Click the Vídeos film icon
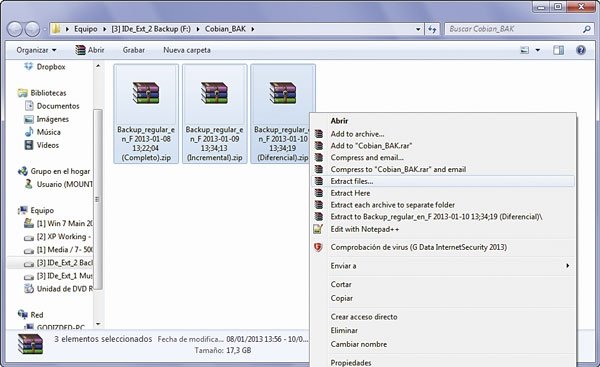 point(29,145)
